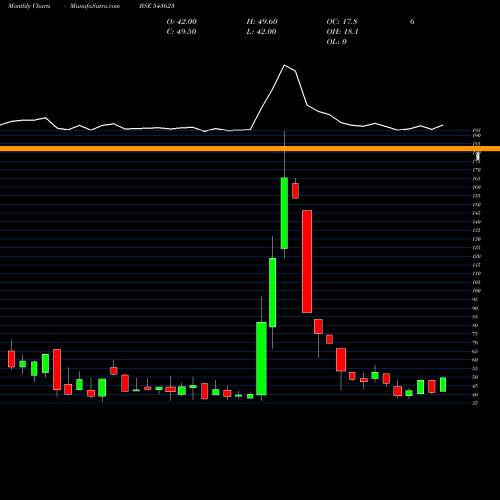
Task: Click the 'OL: 0' value
Action: click(337, 42)
